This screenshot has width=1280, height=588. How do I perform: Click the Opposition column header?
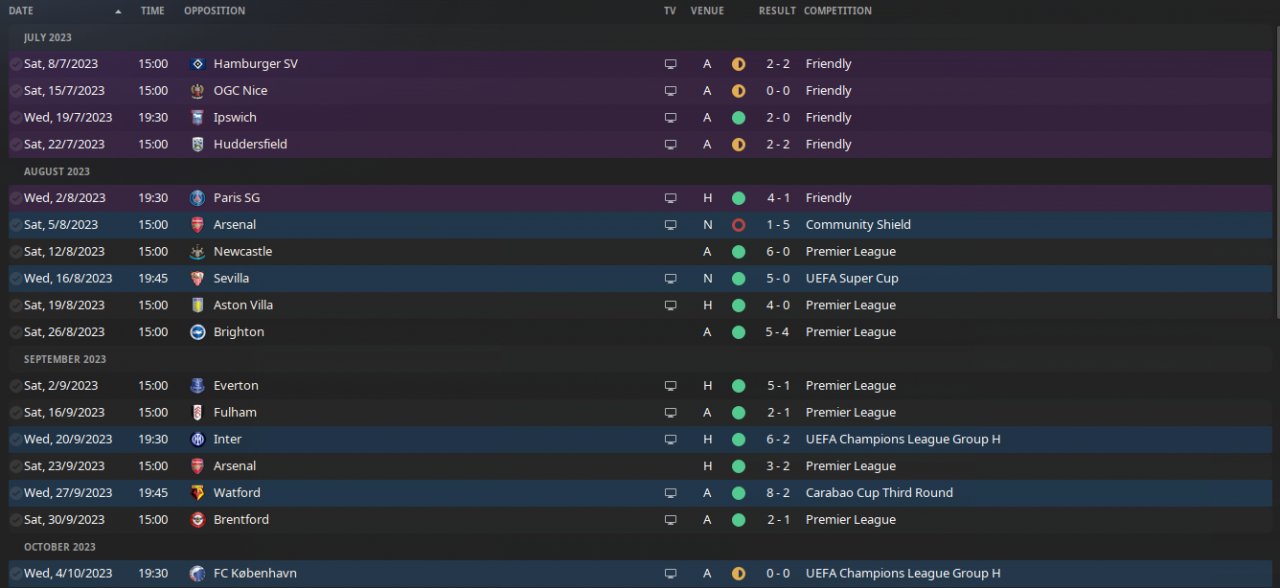214,11
